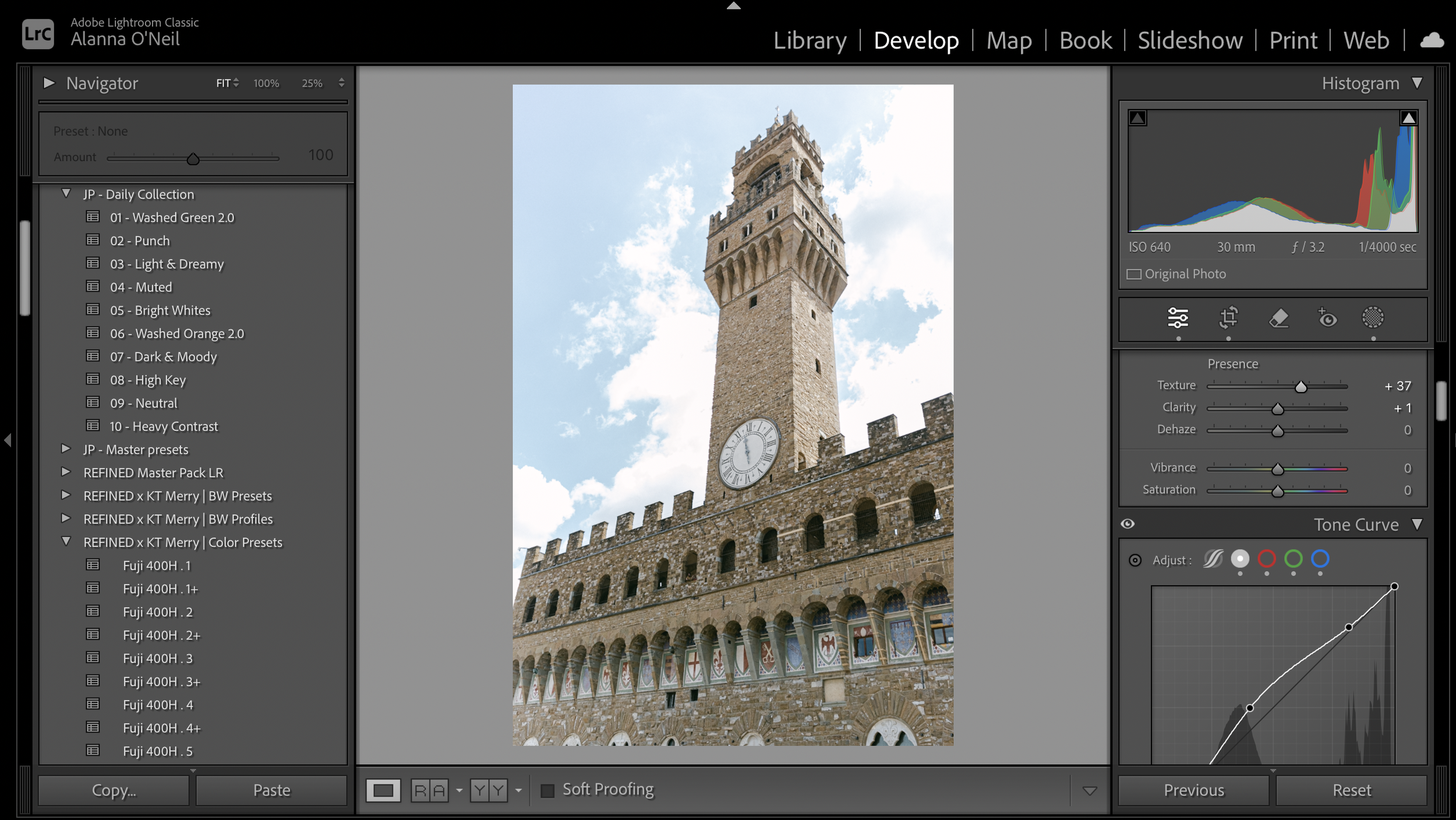Image resolution: width=1456 pixels, height=820 pixels.
Task: Enable the Soft Proofing checkbox
Action: [547, 790]
